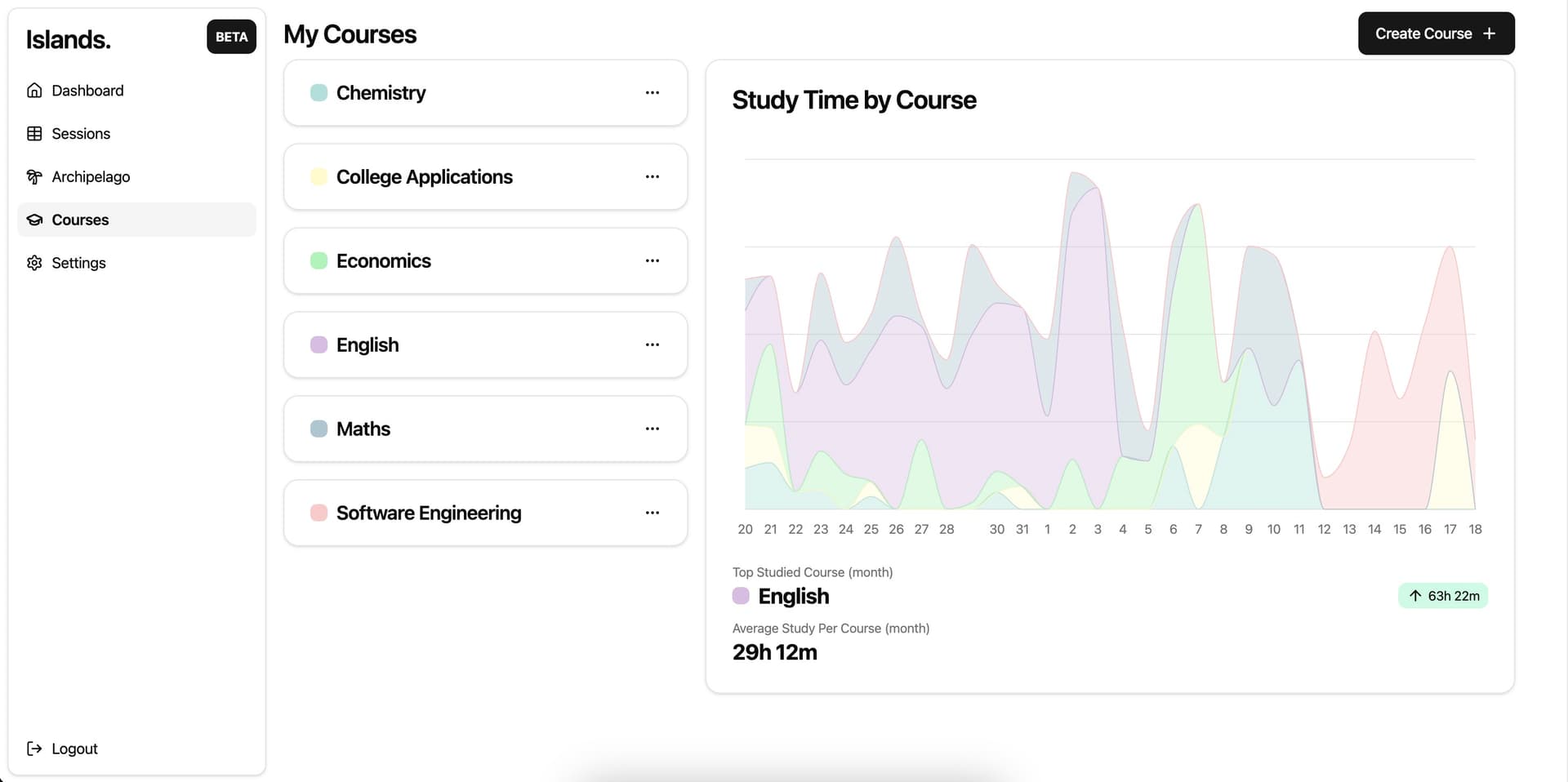Open the Chemistry course options menu
The width and height of the screenshot is (1568, 782).
(x=652, y=93)
